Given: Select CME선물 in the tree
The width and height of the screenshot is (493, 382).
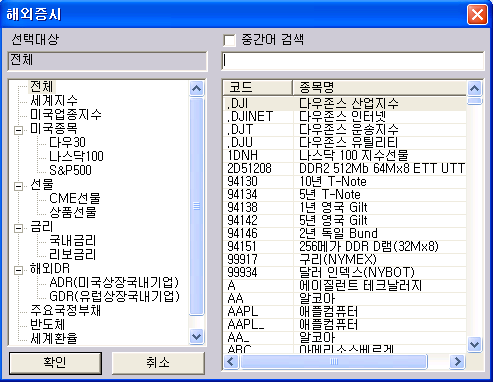Looking at the screenshot, I should pyautogui.click(x=75, y=198).
